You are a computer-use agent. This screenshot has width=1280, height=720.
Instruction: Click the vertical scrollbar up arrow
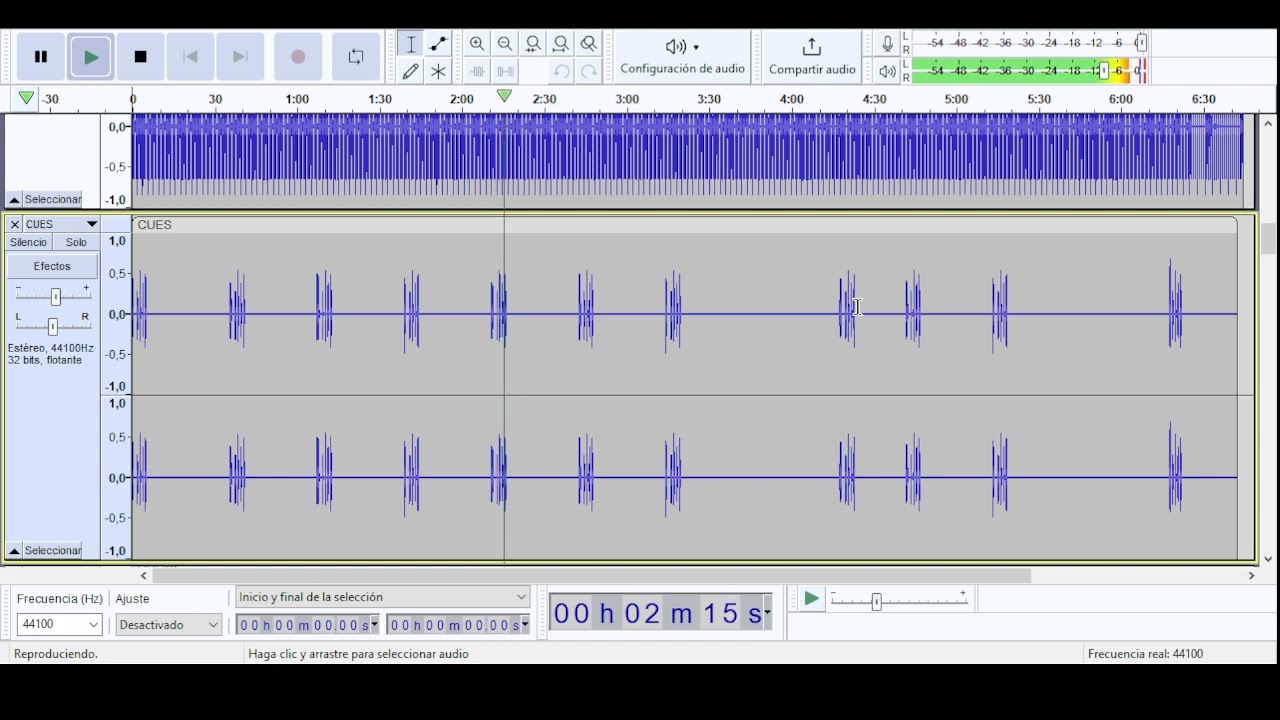coord(1268,123)
